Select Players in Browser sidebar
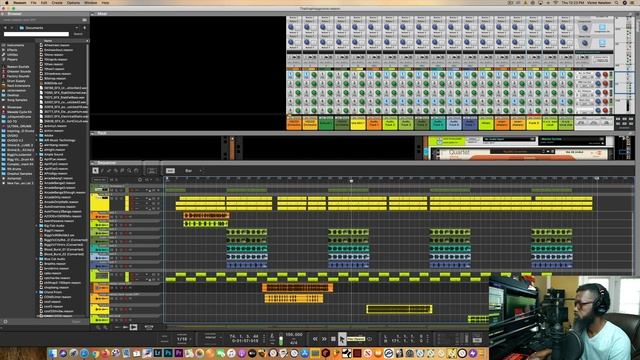The image size is (640, 360). coord(12,59)
